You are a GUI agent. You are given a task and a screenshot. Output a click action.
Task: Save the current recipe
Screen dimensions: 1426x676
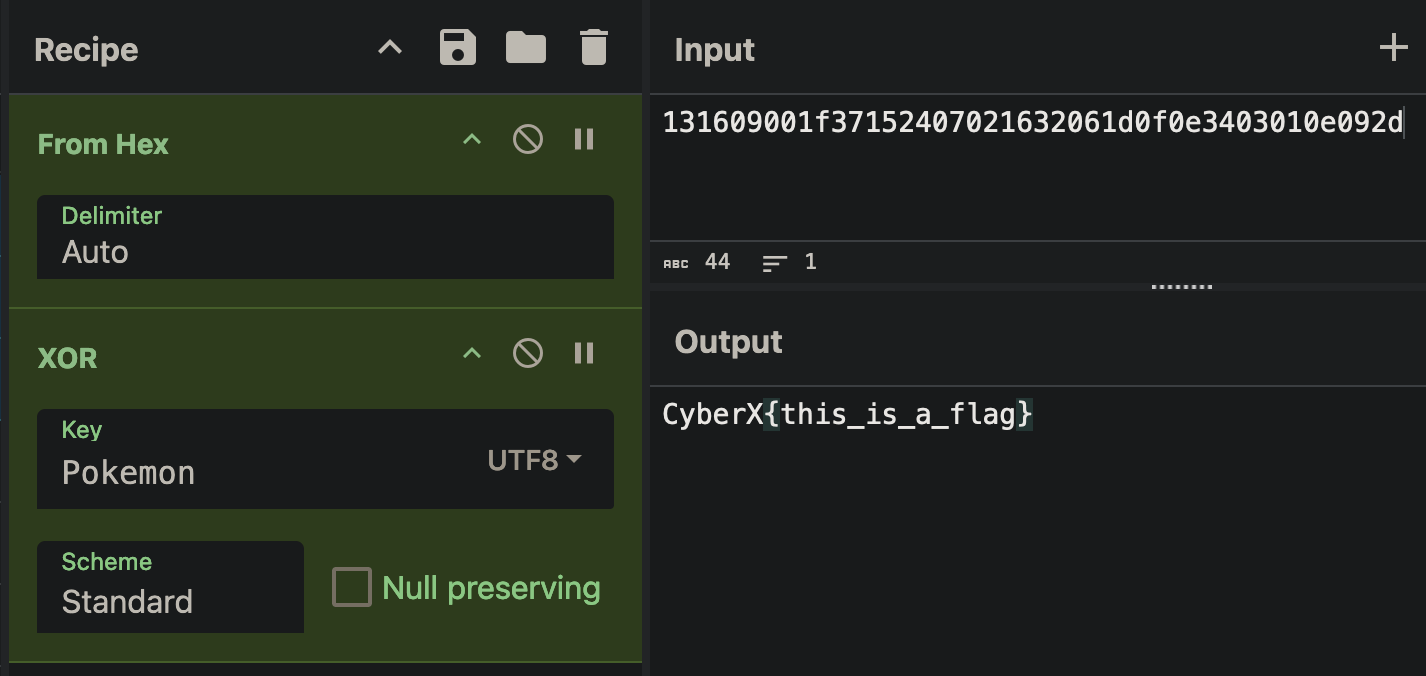pyautogui.click(x=458, y=48)
